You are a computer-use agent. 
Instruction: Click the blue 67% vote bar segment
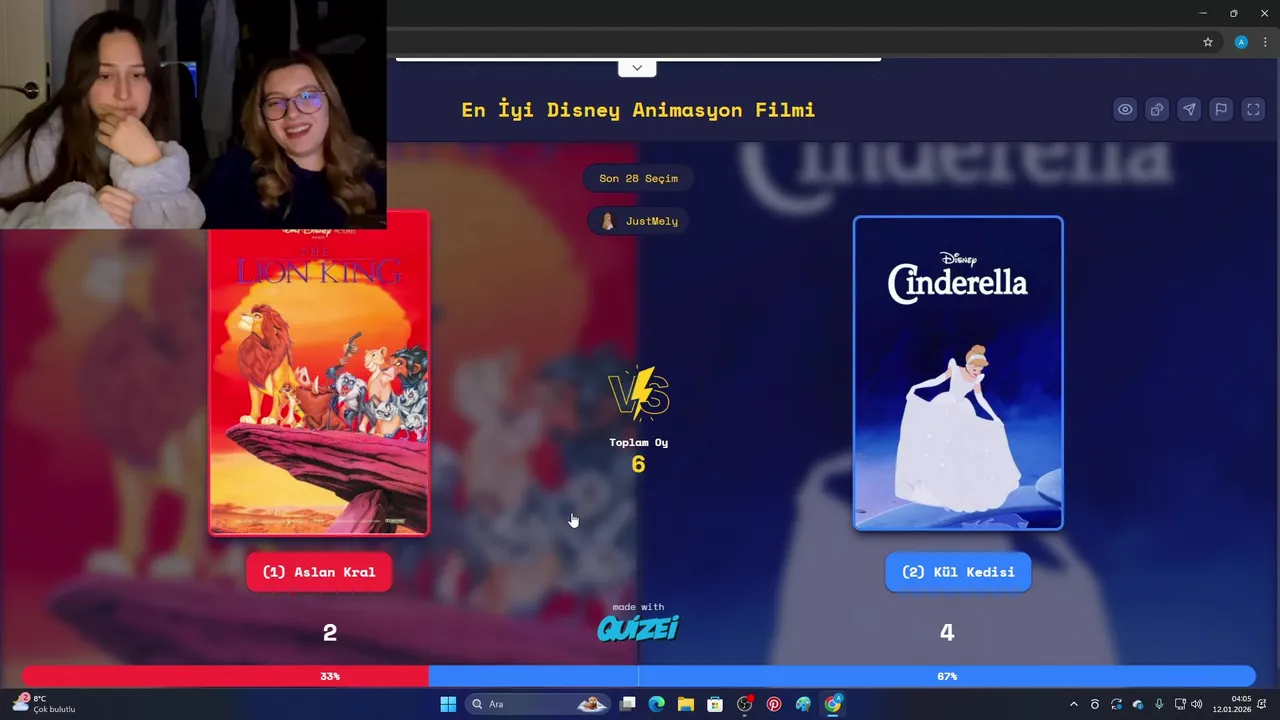click(x=842, y=676)
